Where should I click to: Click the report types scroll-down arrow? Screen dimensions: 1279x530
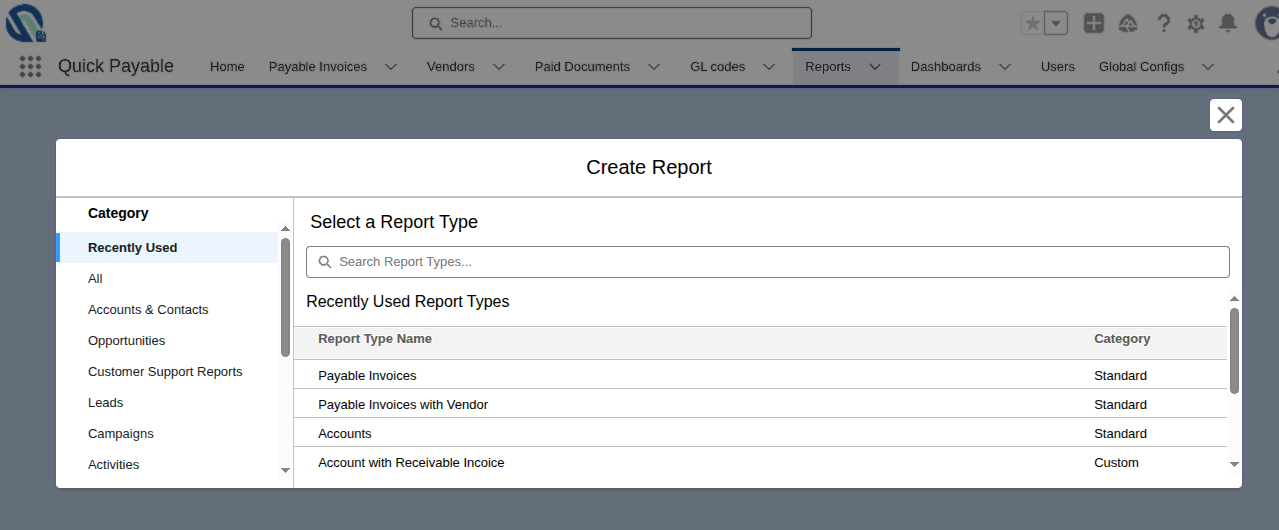tap(1234, 464)
